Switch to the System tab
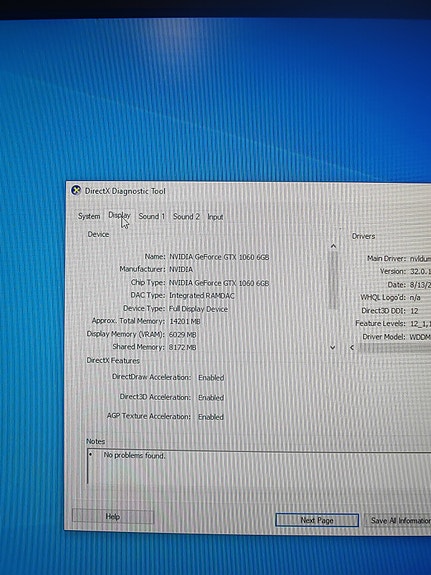This screenshot has width=431, height=575. 89,216
